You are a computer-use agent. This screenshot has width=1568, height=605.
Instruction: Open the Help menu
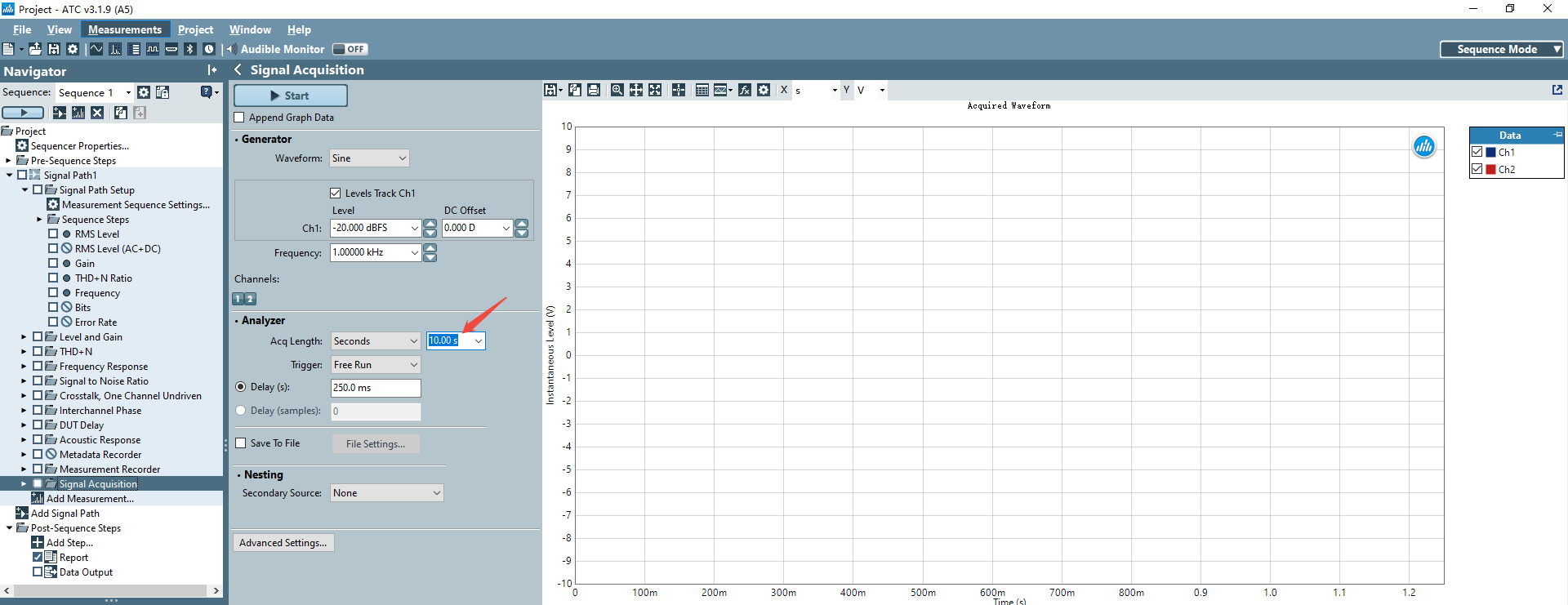(x=299, y=29)
